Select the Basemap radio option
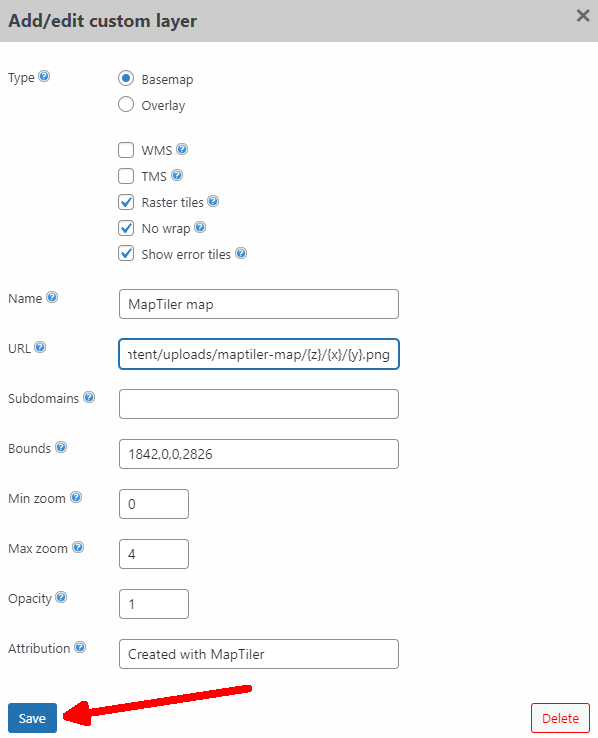The width and height of the screenshot is (598, 738). (126, 78)
